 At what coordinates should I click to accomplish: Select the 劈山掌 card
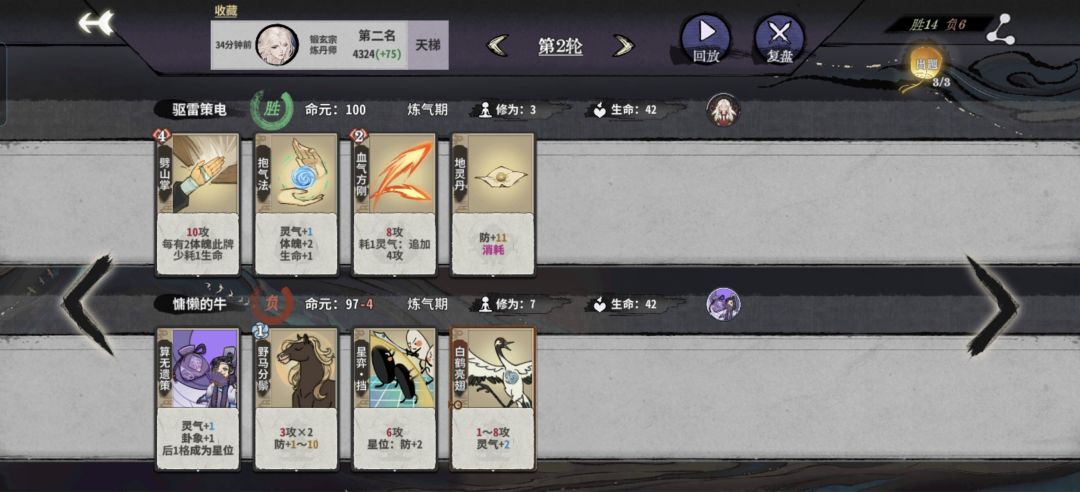[198, 204]
